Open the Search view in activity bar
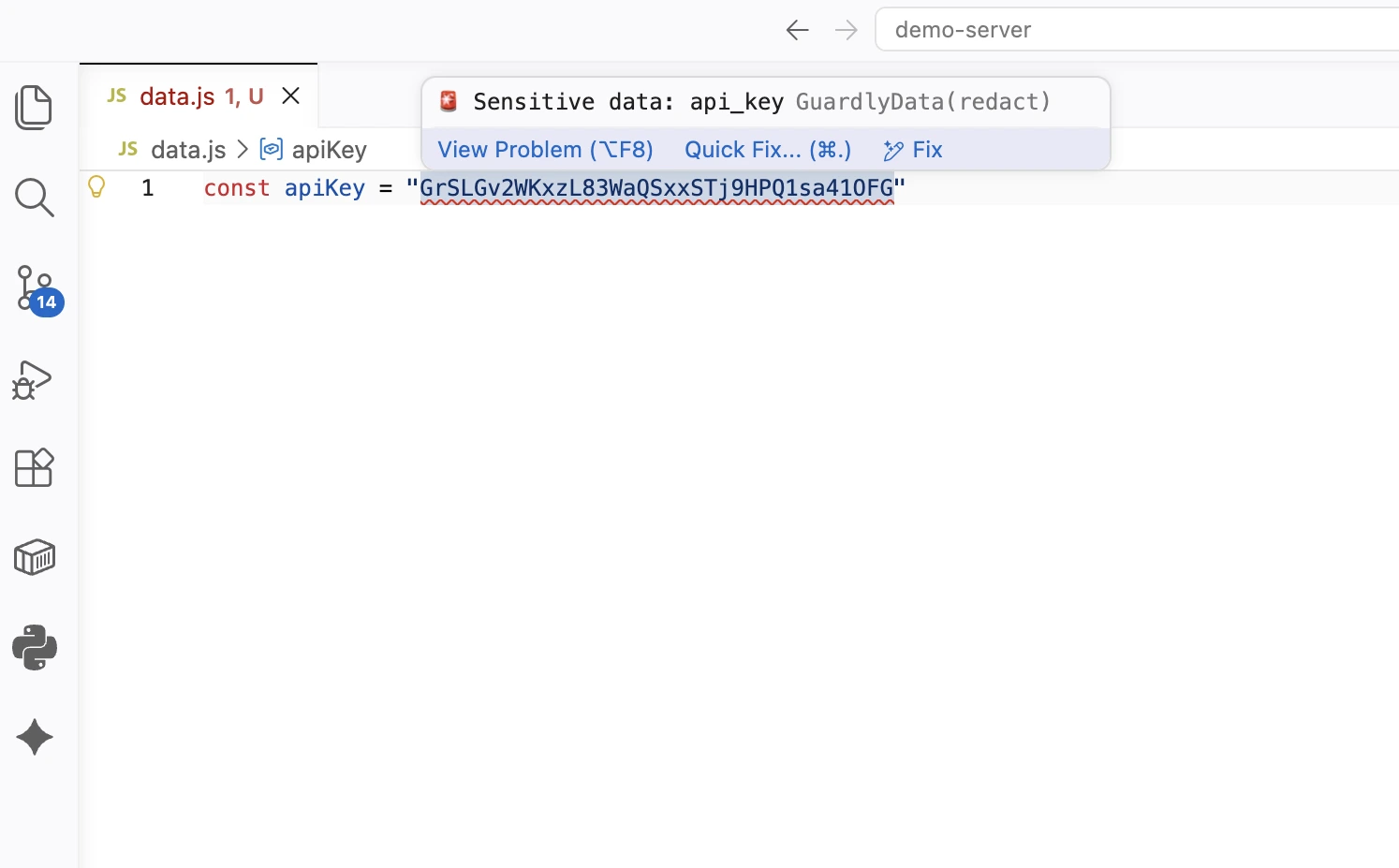Viewport: 1399px width, 868px height. tap(35, 198)
